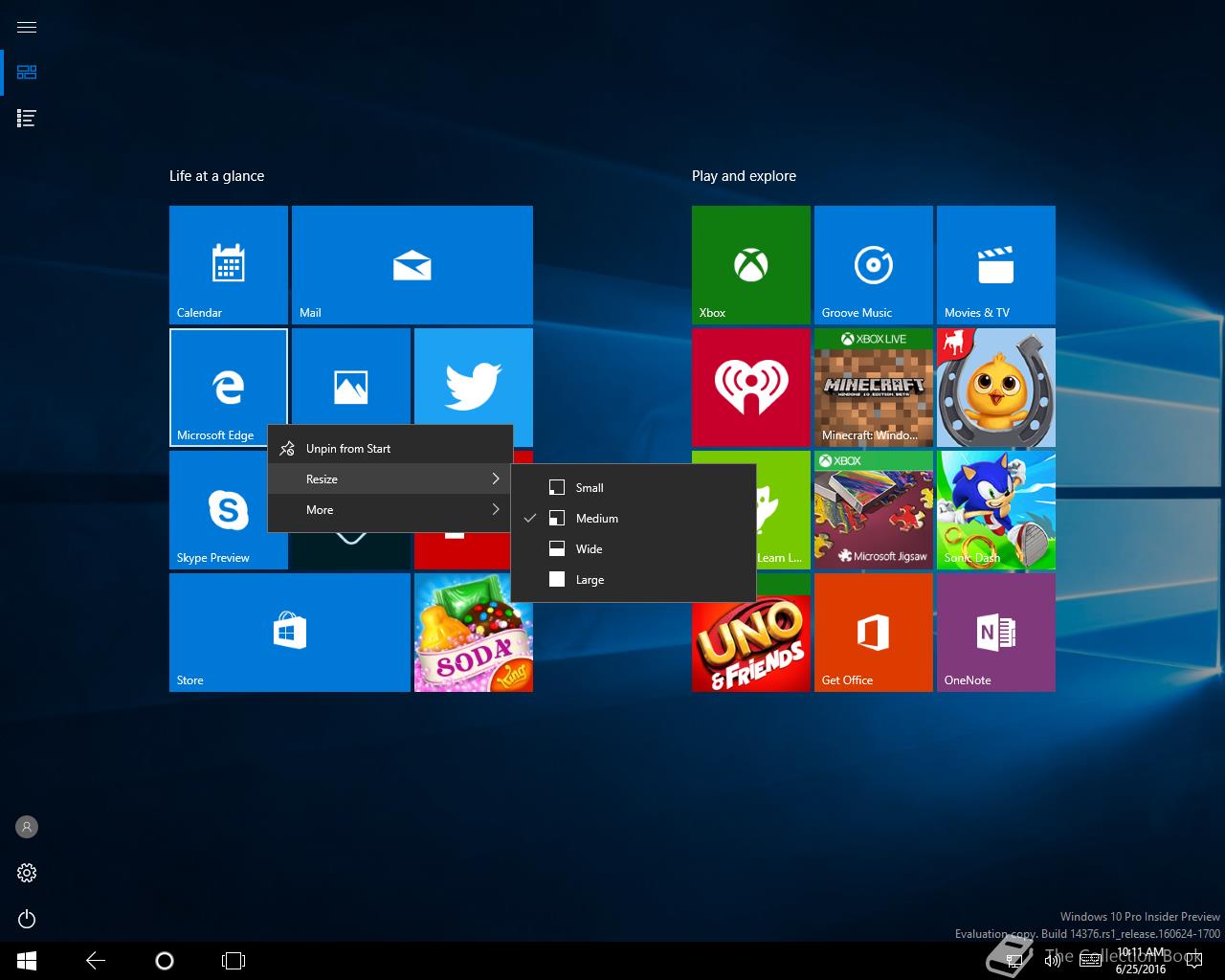
Task: Open the network tray icon
Action: click(x=1014, y=961)
